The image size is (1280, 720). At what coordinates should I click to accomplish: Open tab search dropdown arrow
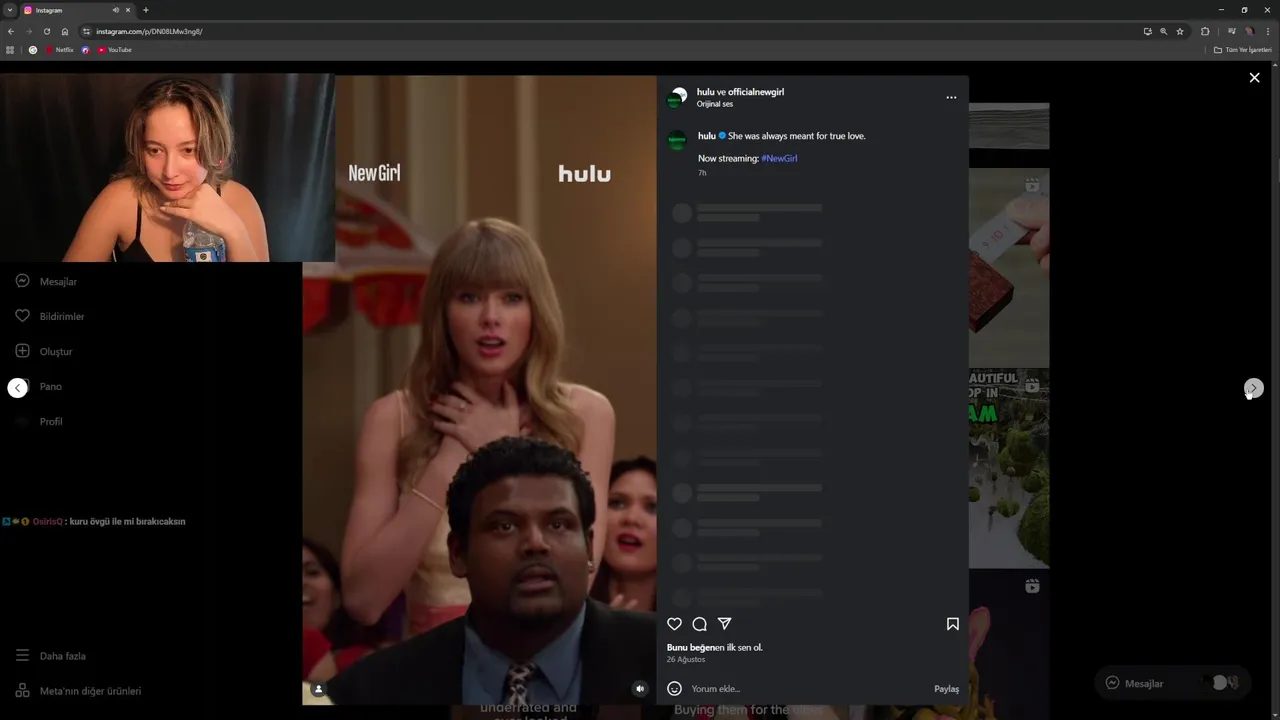click(10, 10)
